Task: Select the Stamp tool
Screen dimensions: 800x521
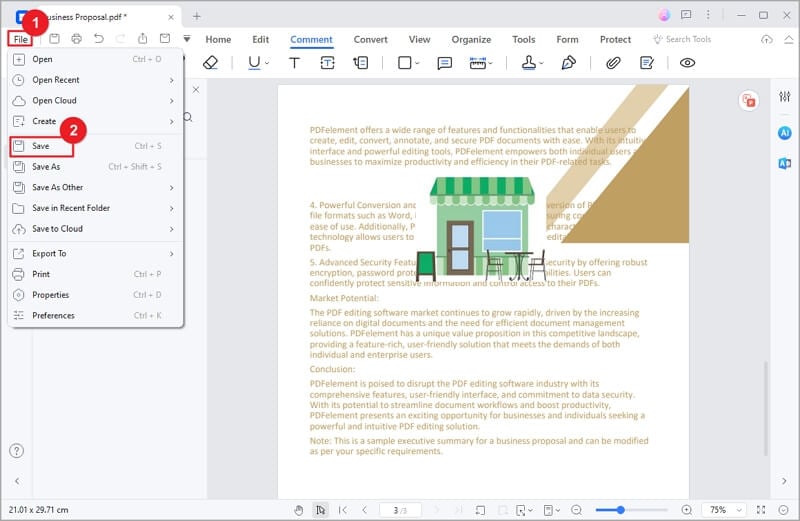Action: pos(530,63)
